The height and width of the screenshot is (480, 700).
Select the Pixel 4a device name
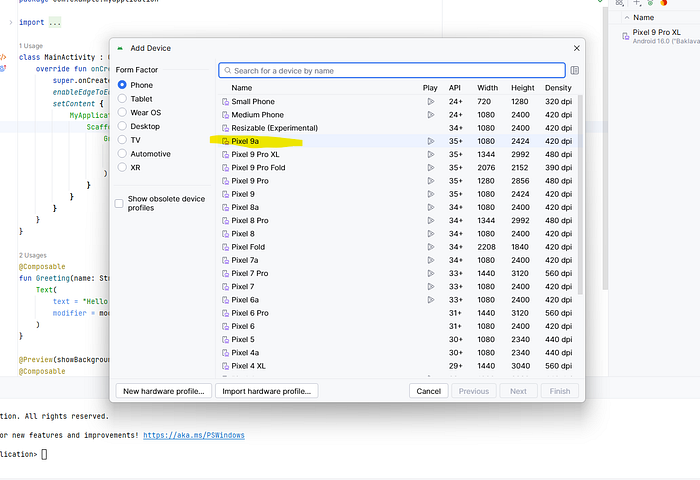[x=245, y=353]
